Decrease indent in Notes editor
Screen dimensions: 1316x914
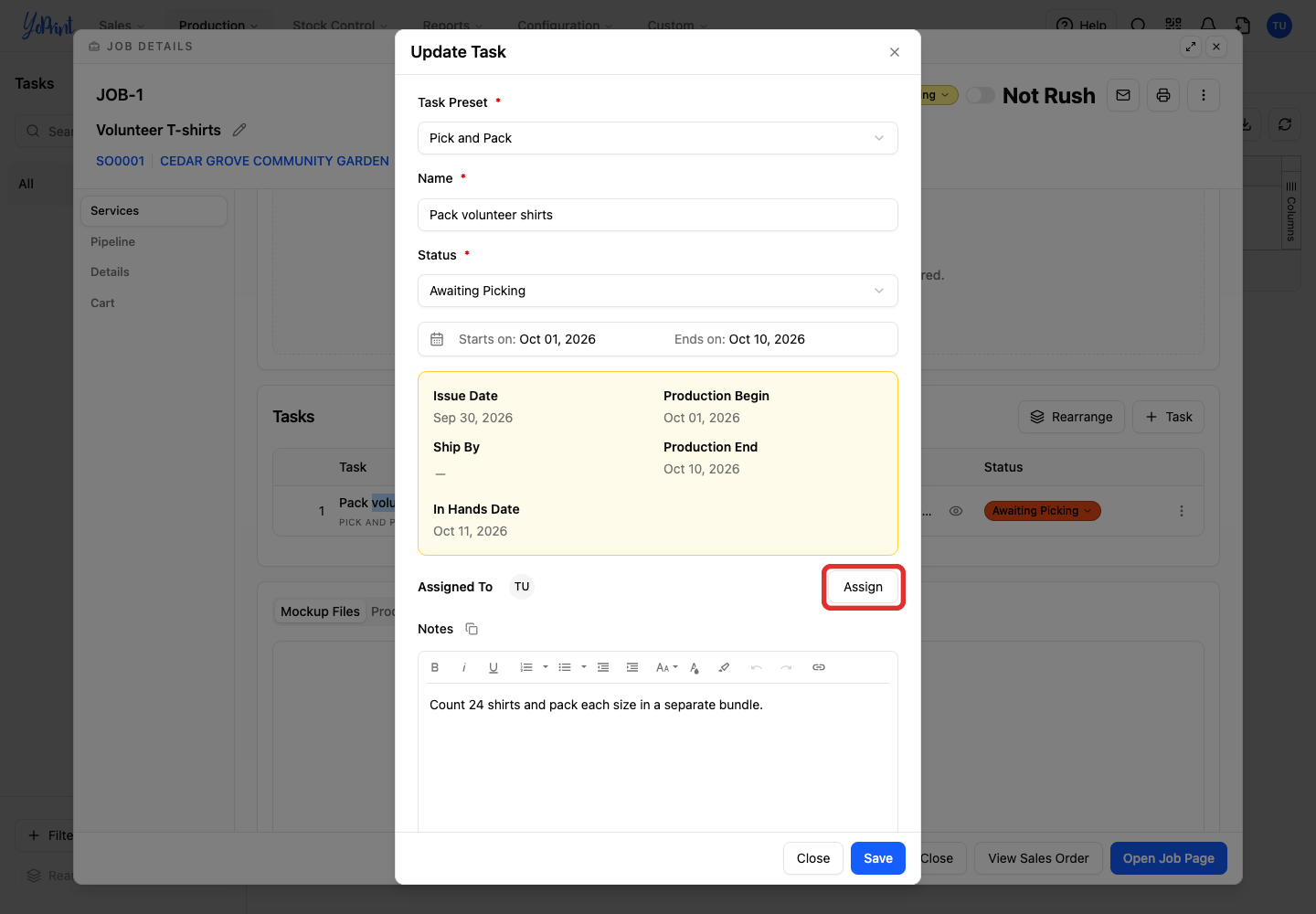(603, 667)
